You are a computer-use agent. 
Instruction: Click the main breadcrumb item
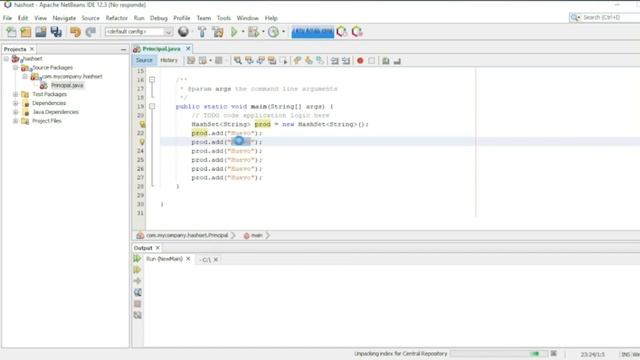click(257, 236)
